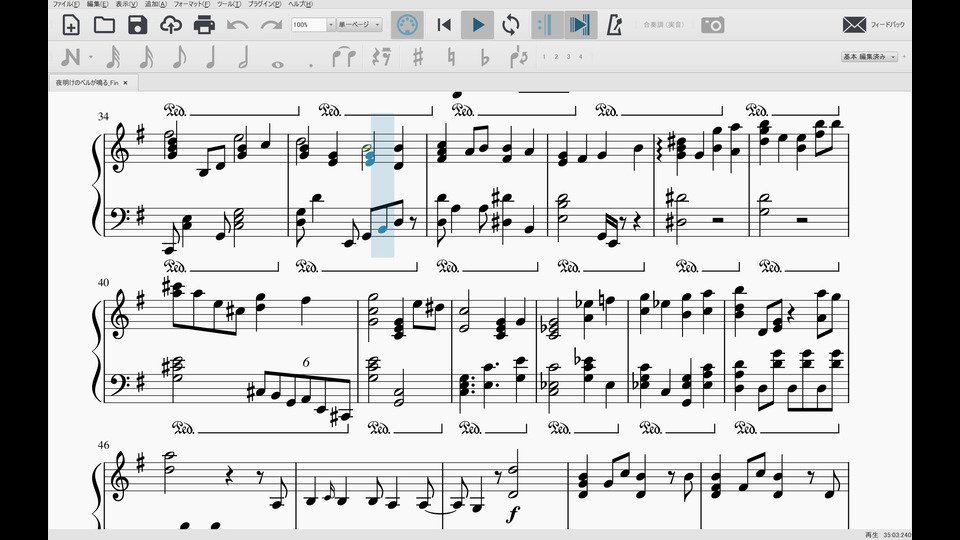The image size is (960, 540).
Task: Redo the last undone action
Action: coord(271,25)
